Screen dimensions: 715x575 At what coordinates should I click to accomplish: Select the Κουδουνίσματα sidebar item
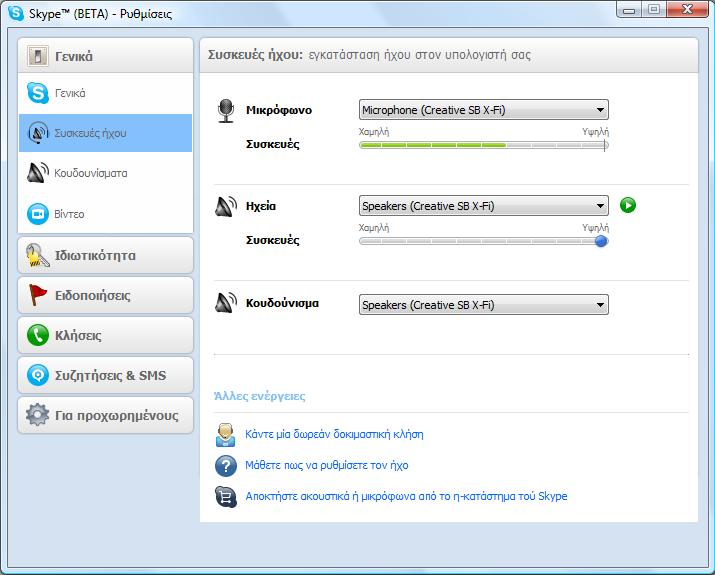pyautogui.click(x=105, y=173)
